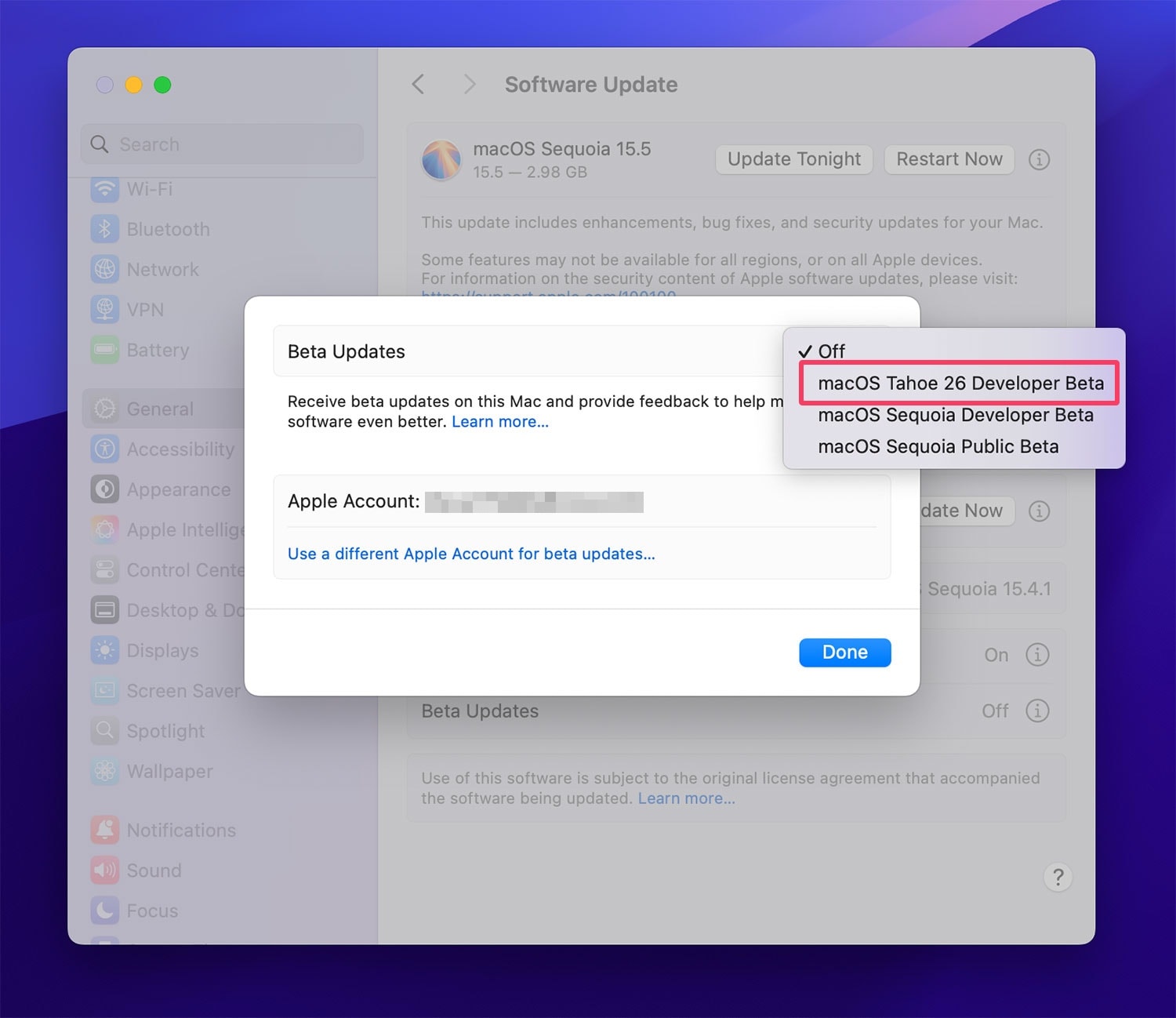Open the Accessibility icon
1176x1018 pixels.
(x=104, y=449)
